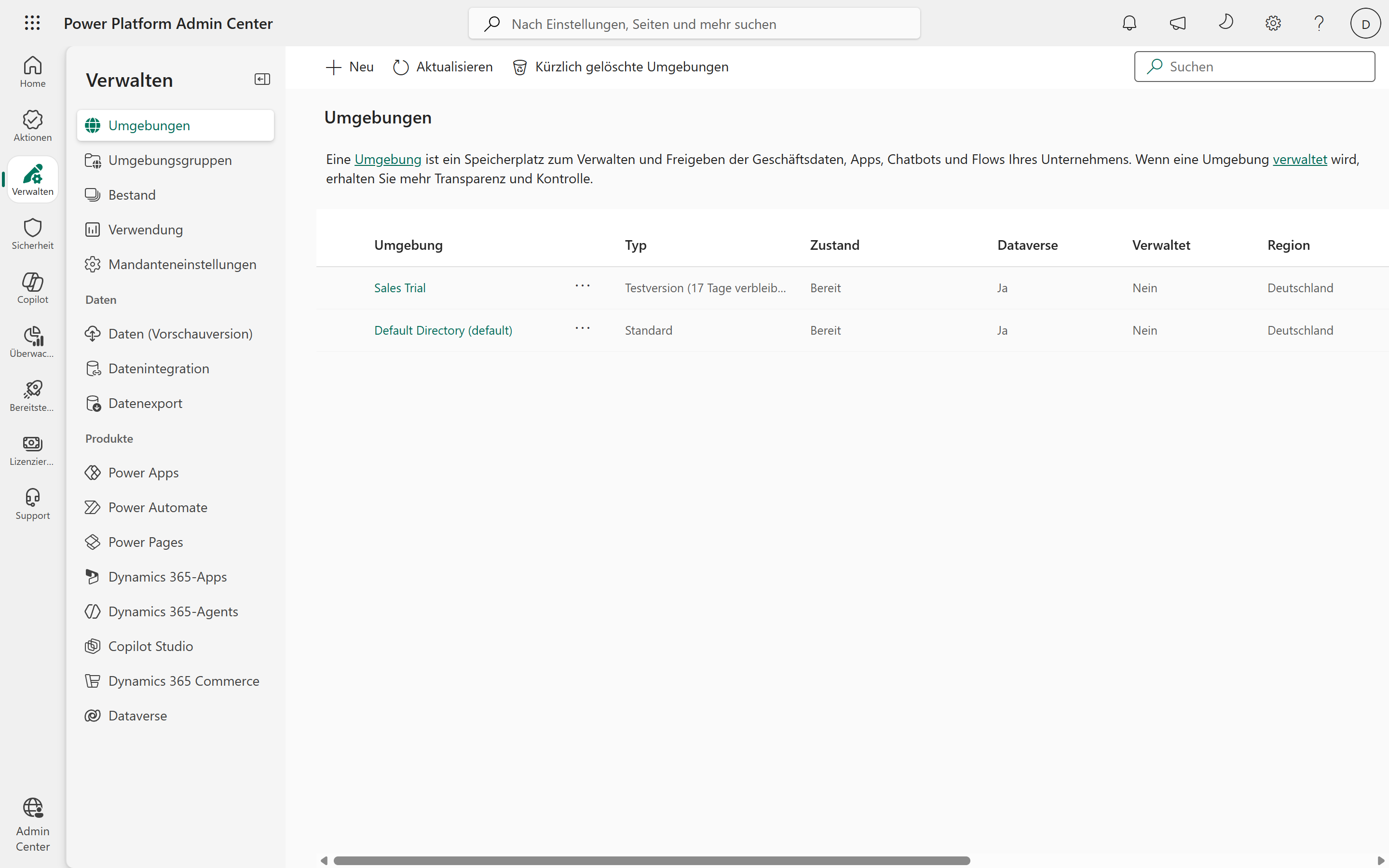Open Daten (Vorschauversion) menu item

tap(176, 334)
